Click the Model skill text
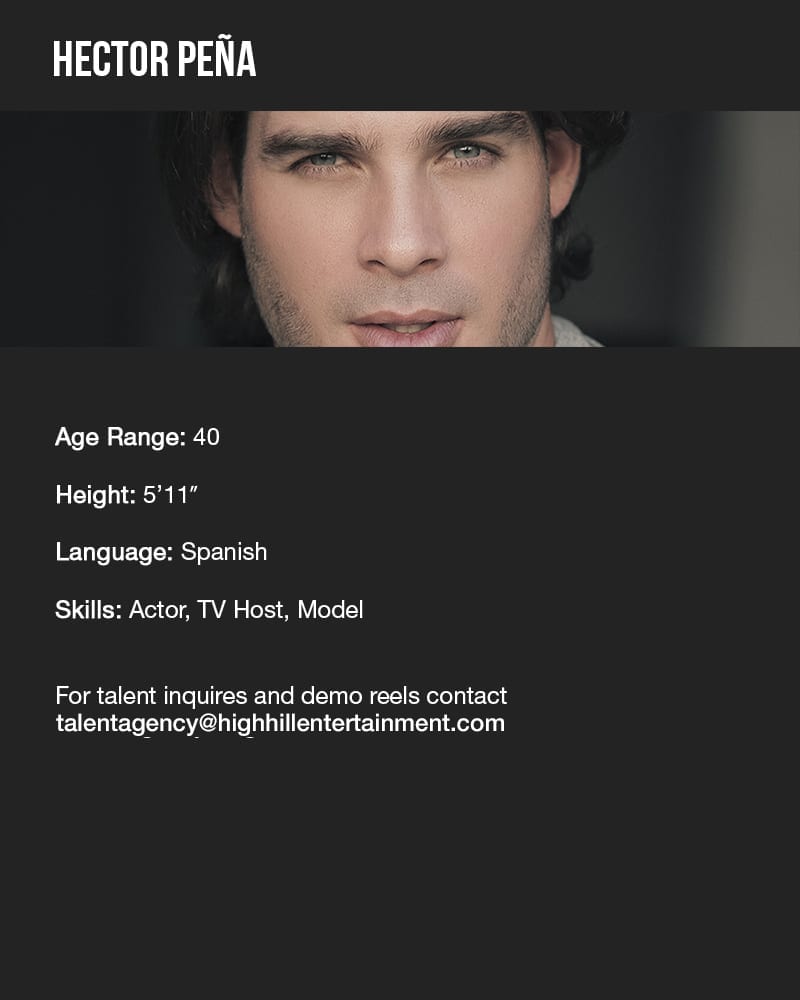800x1000 pixels. 330,610
